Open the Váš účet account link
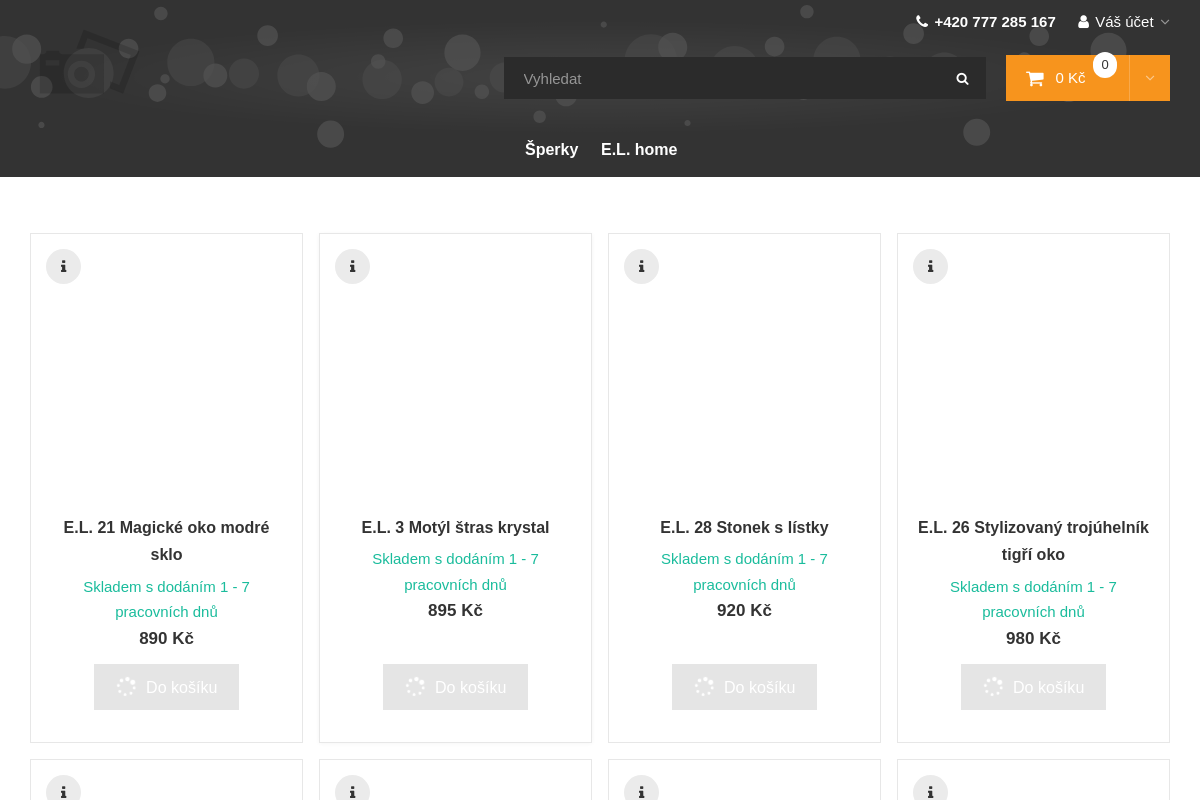1200x800 pixels. pyautogui.click(x=1124, y=22)
